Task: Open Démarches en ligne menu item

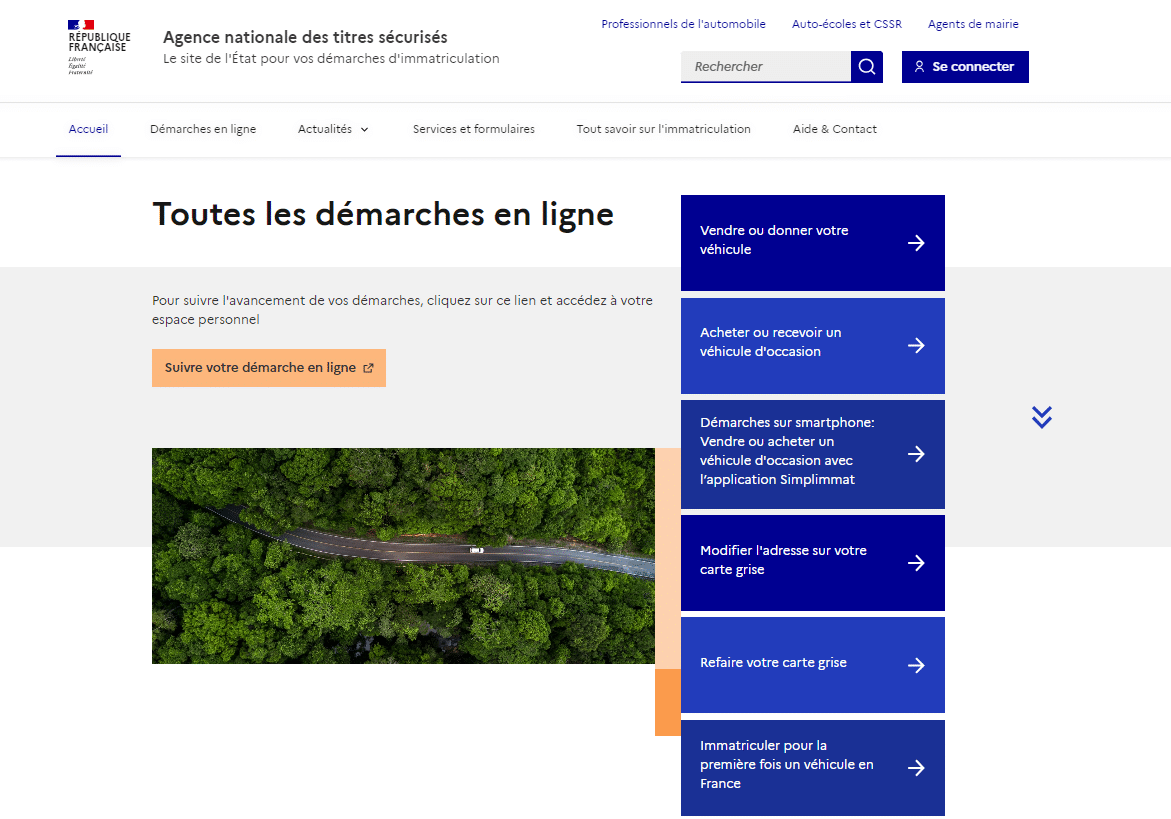Action: click(203, 129)
